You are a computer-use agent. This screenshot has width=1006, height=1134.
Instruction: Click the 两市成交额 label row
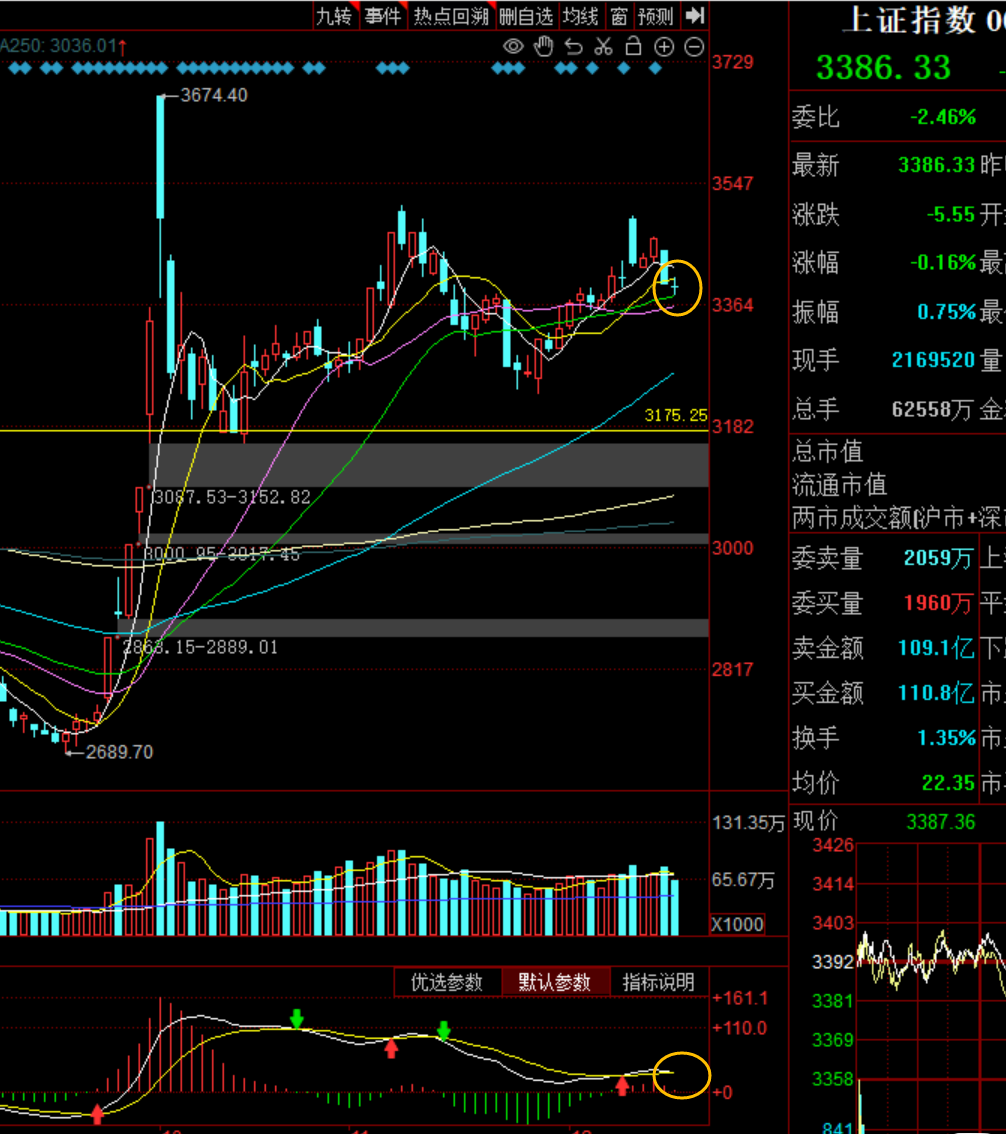(x=898, y=517)
